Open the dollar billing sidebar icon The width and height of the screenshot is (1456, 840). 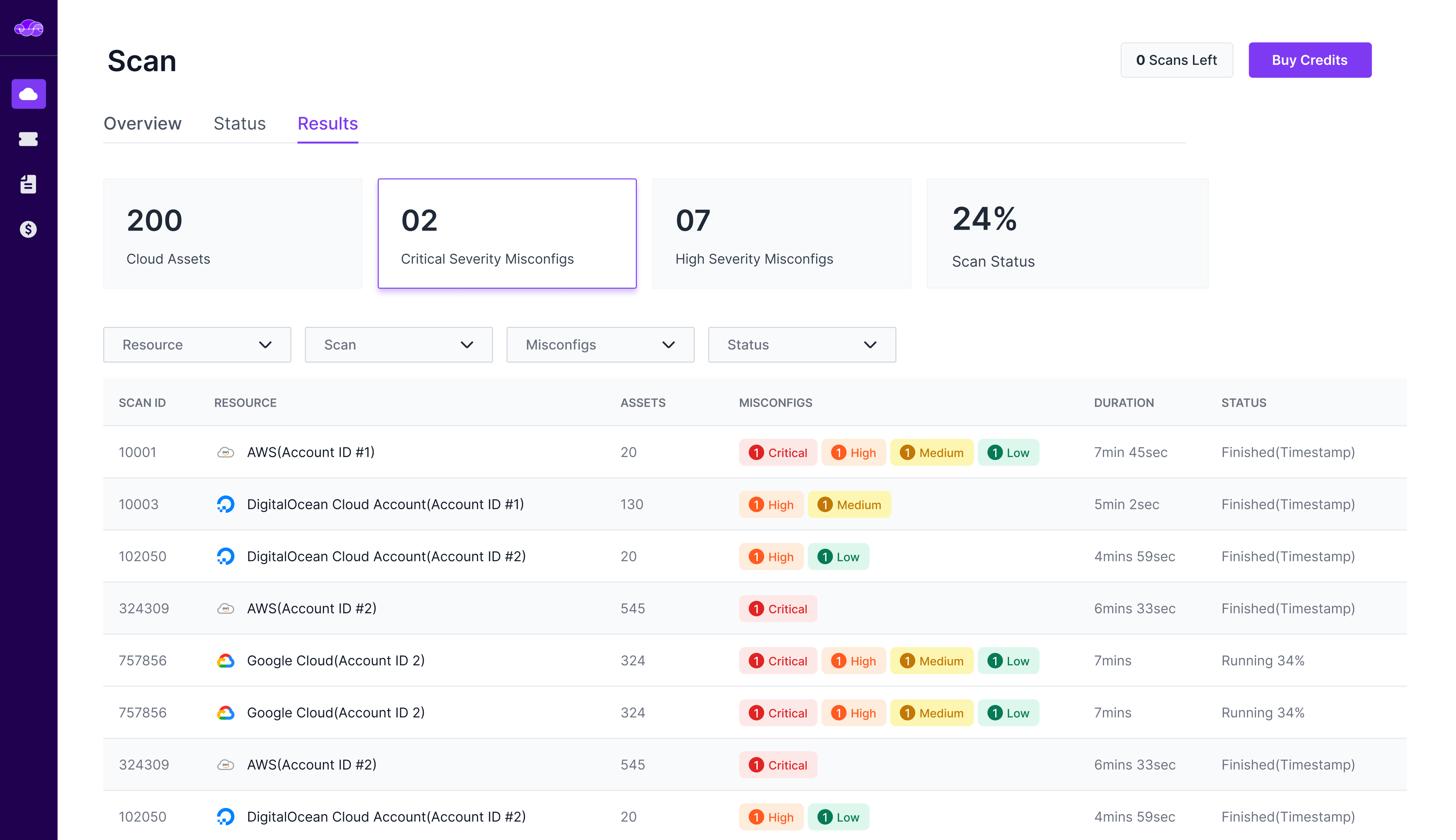pos(28,229)
